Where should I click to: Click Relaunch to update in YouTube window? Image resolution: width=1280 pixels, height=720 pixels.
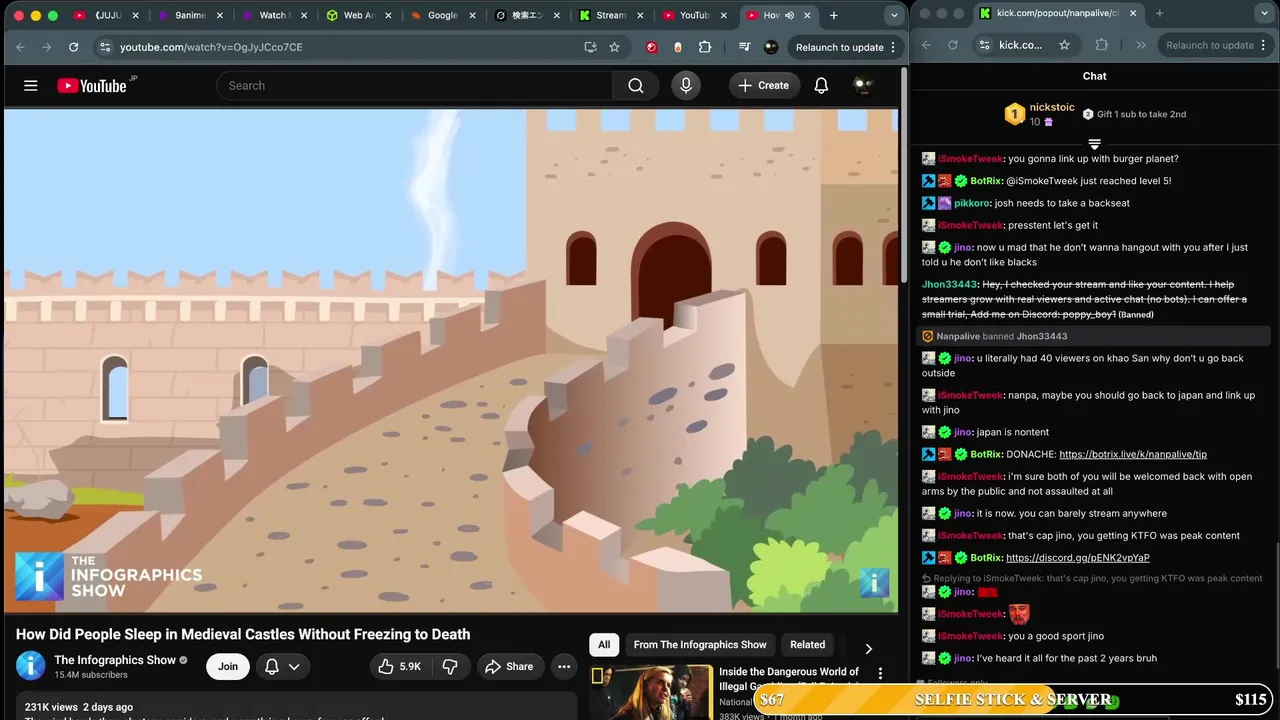[840, 47]
